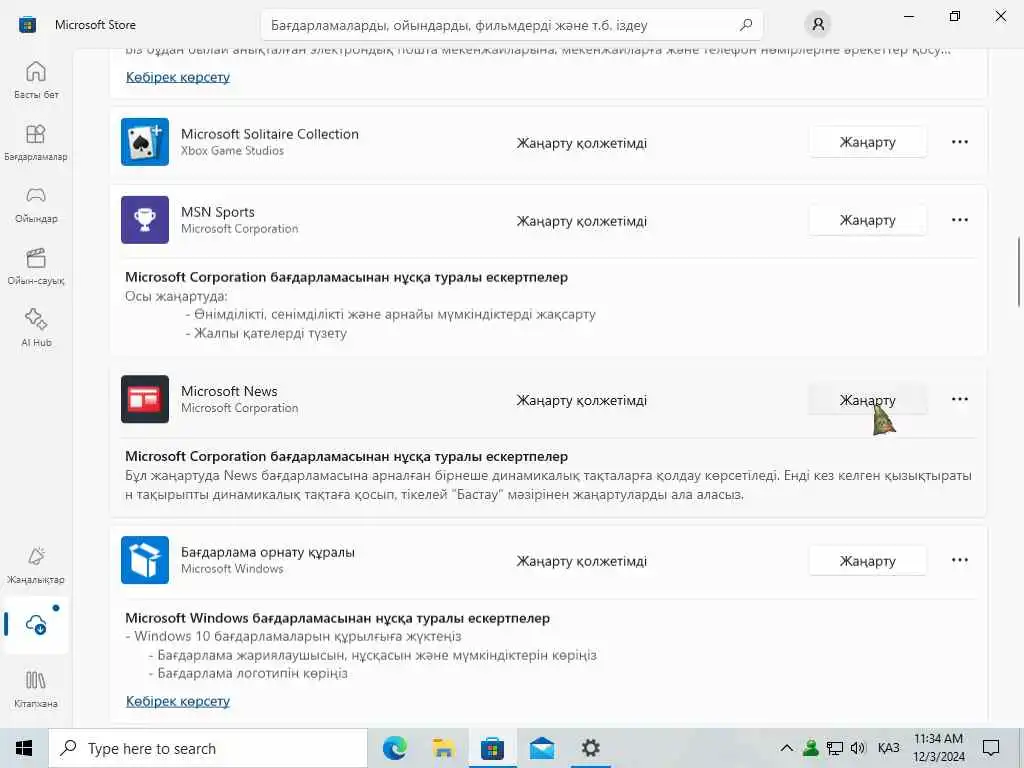This screenshot has width=1024, height=768.
Task: Select the Microsoft Solitaire Collection title
Action: click(x=270, y=134)
